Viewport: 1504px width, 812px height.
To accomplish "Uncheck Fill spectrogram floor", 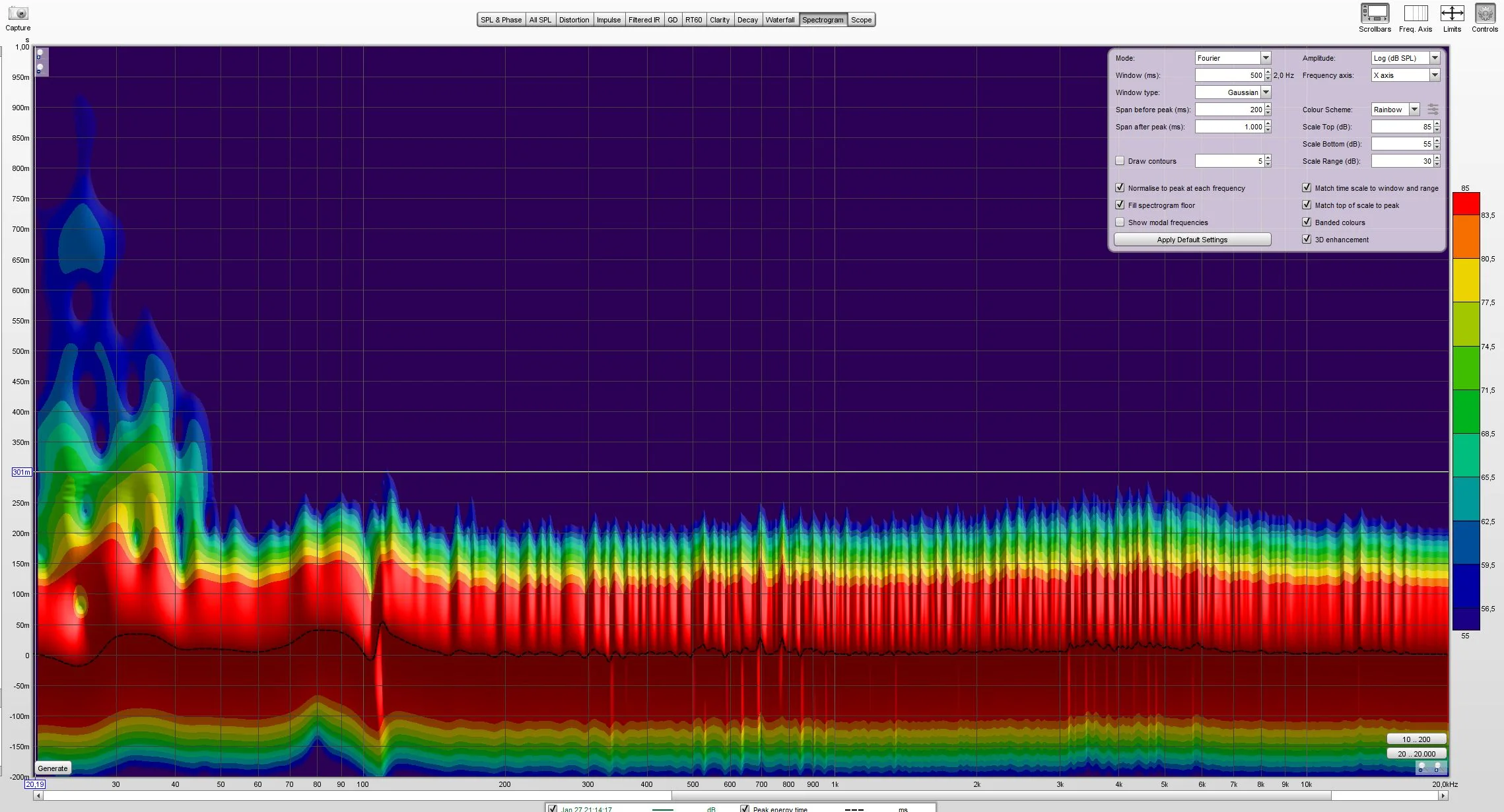I will 1120,205.
